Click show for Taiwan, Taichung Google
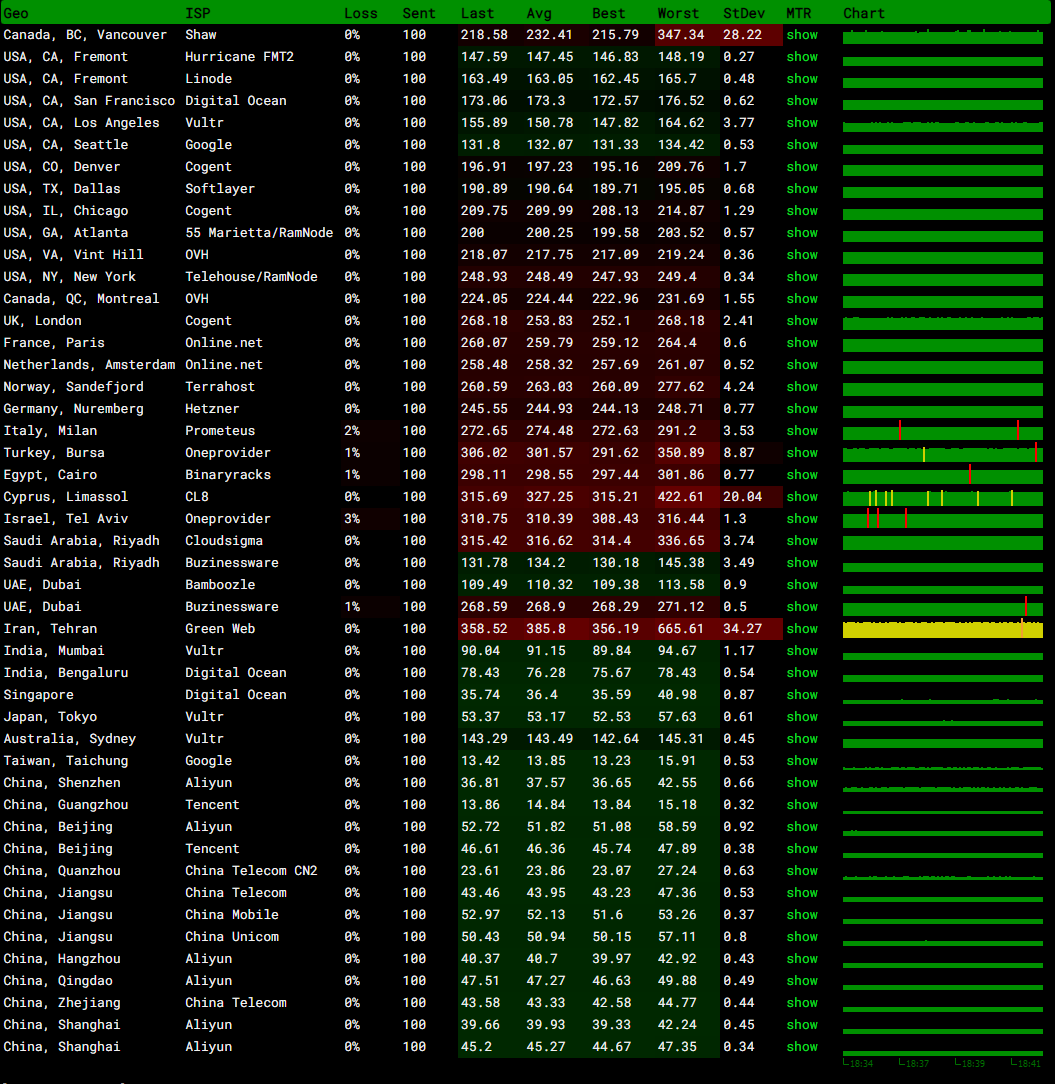 pos(801,761)
